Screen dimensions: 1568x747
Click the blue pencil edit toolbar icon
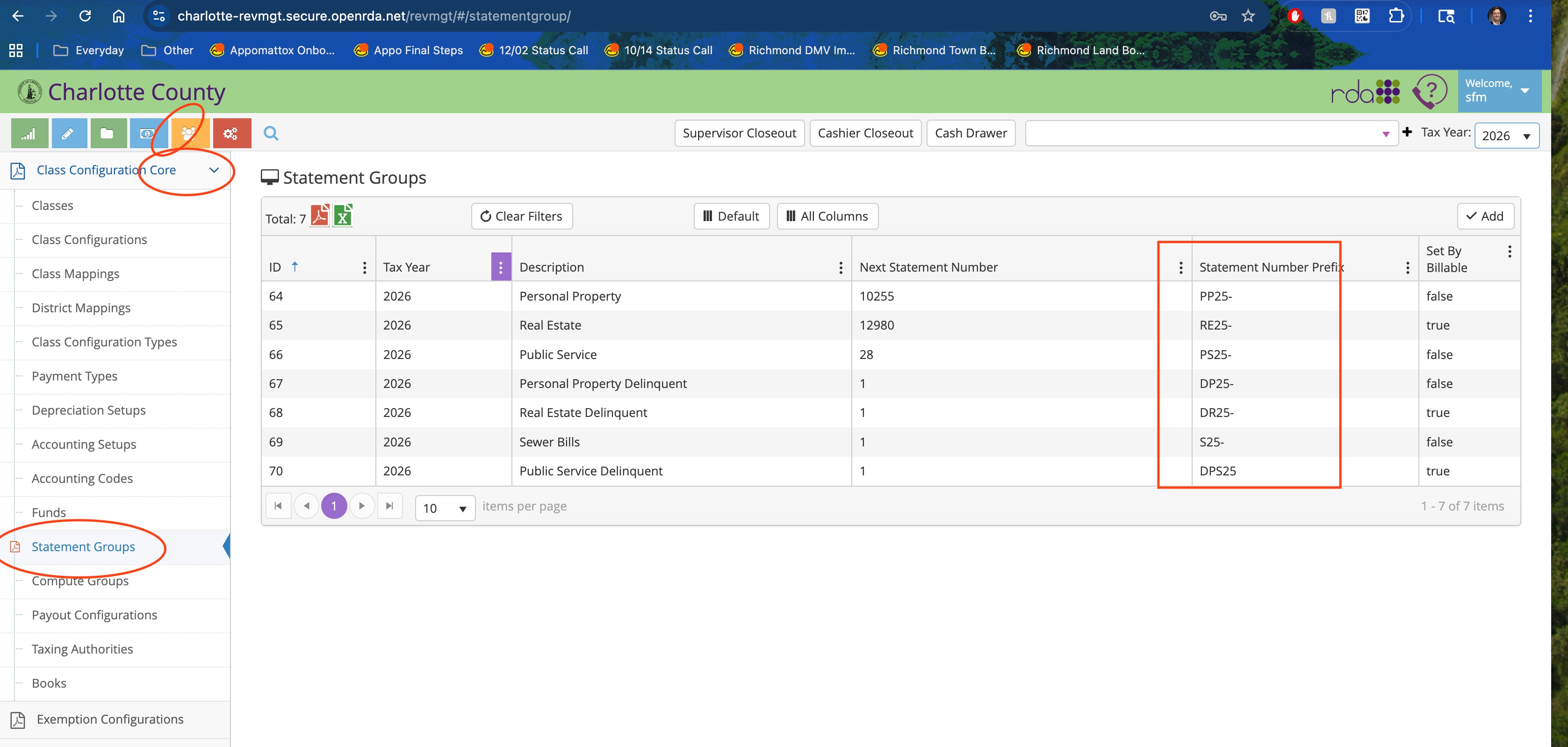(68, 133)
